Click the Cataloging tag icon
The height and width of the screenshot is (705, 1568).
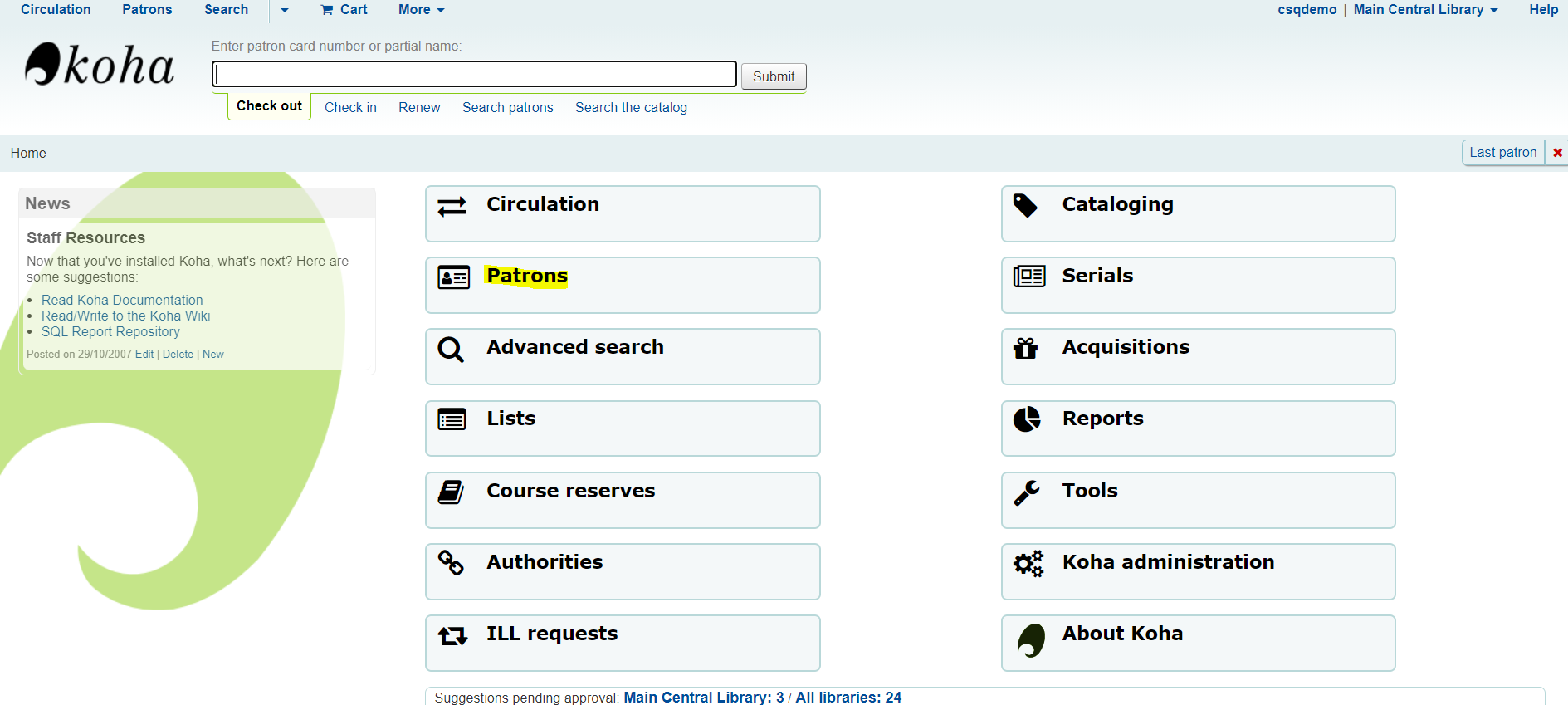(1025, 205)
